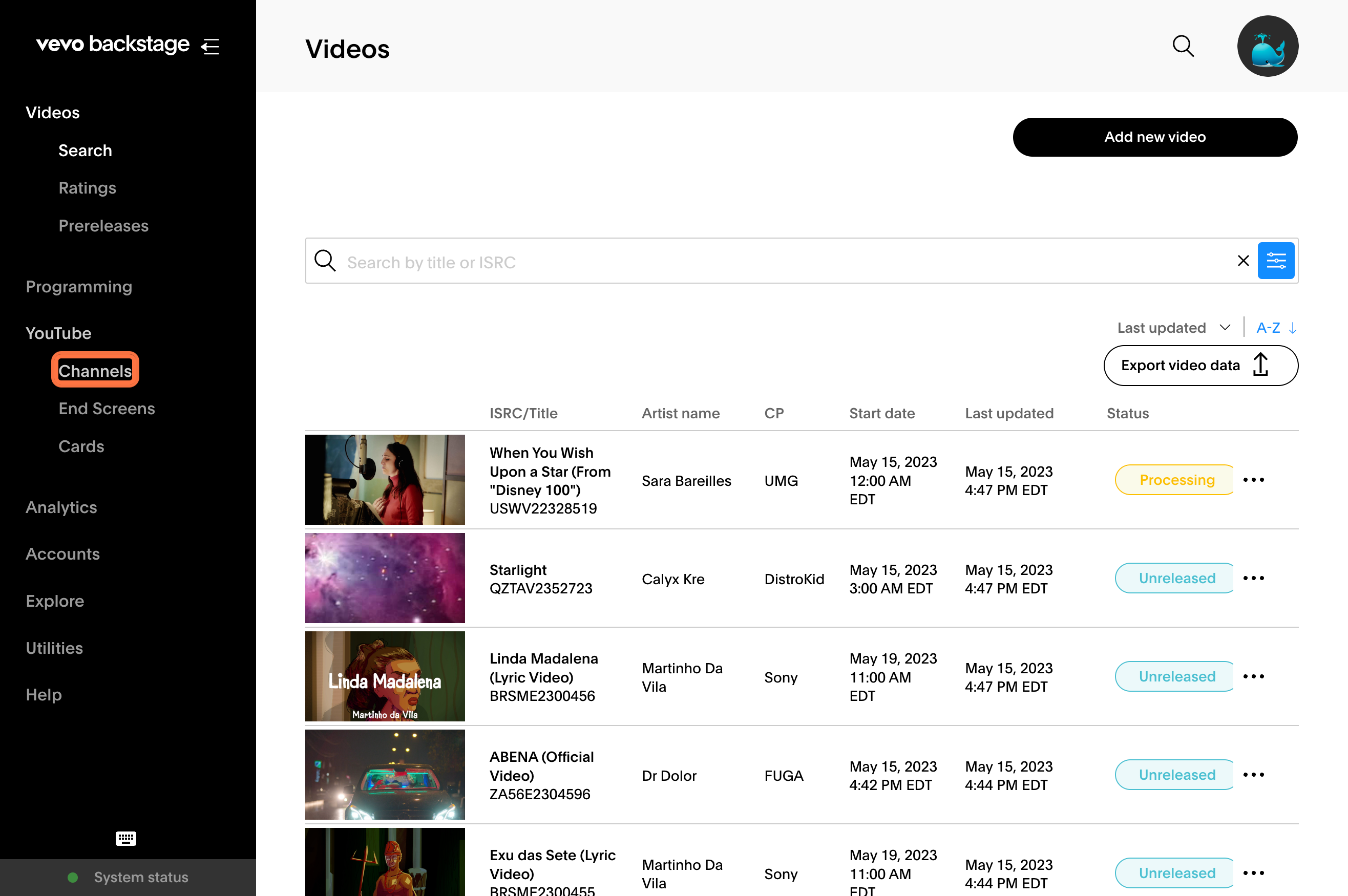Image resolution: width=1348 pixels, height=896 pixels.
Task: Click the Starlight galaxy thumbnail
Action: tap(385, 578)
